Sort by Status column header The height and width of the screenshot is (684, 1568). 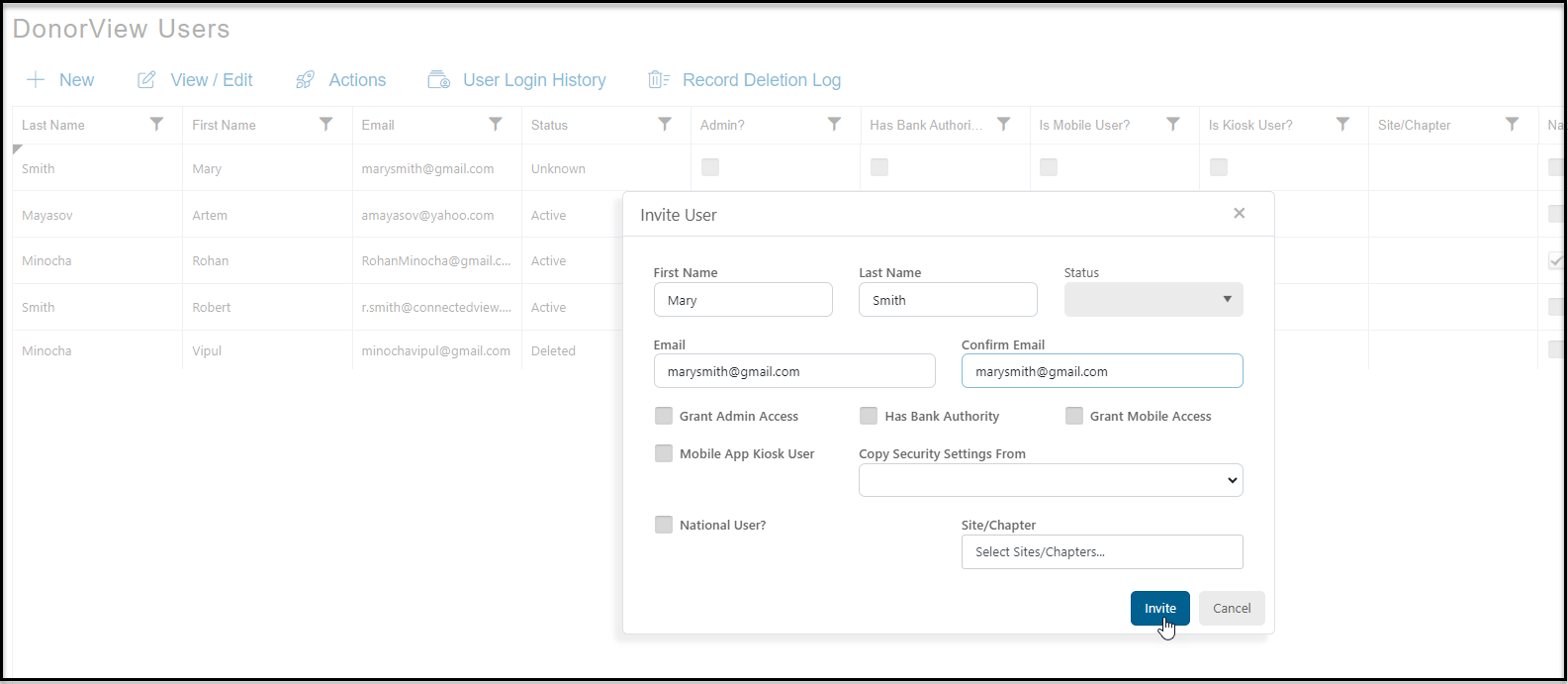[x=549, y=126]
